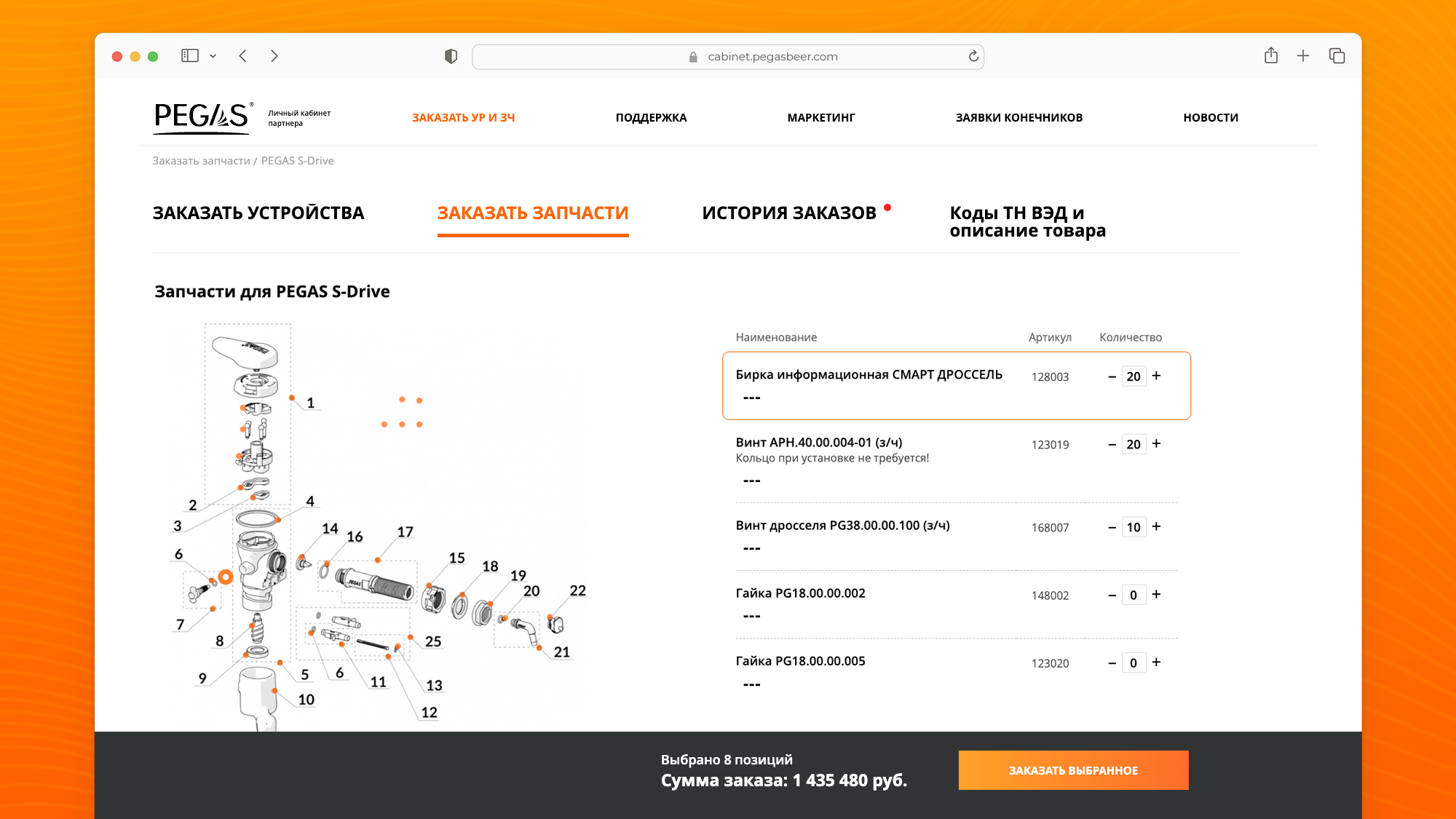Click quantity field for Винт дросселя
This screenshot has width=1456, height=819.
[1133, 527]
